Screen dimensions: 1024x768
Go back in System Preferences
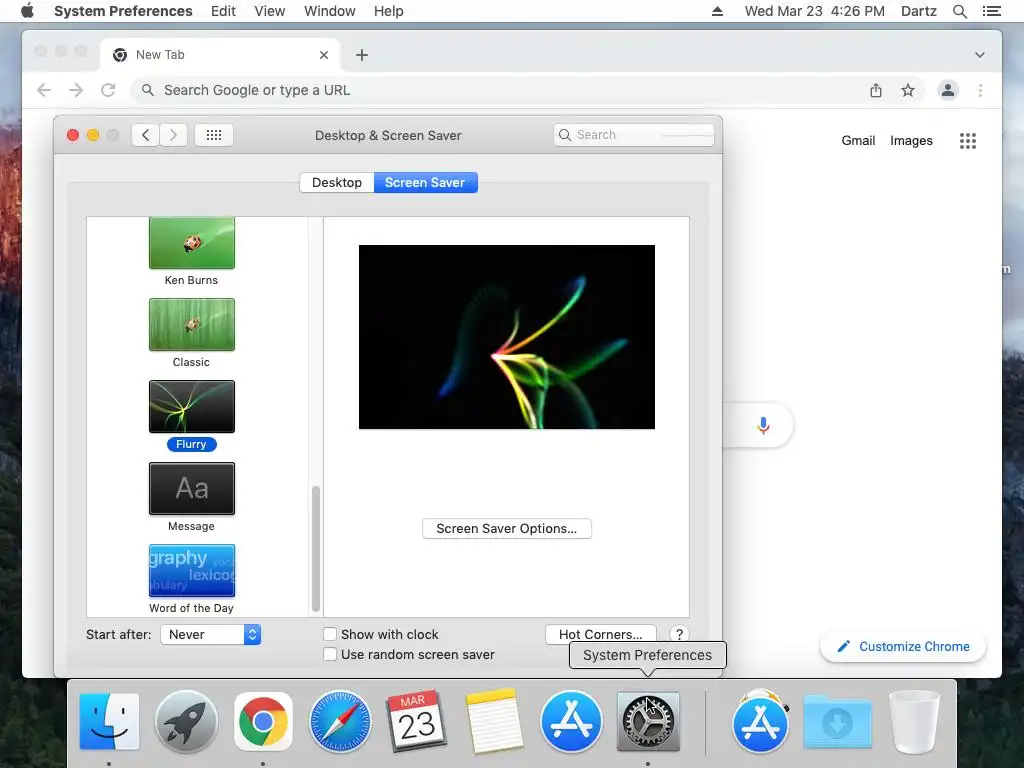pyautogui.click(x=146, y=135)
